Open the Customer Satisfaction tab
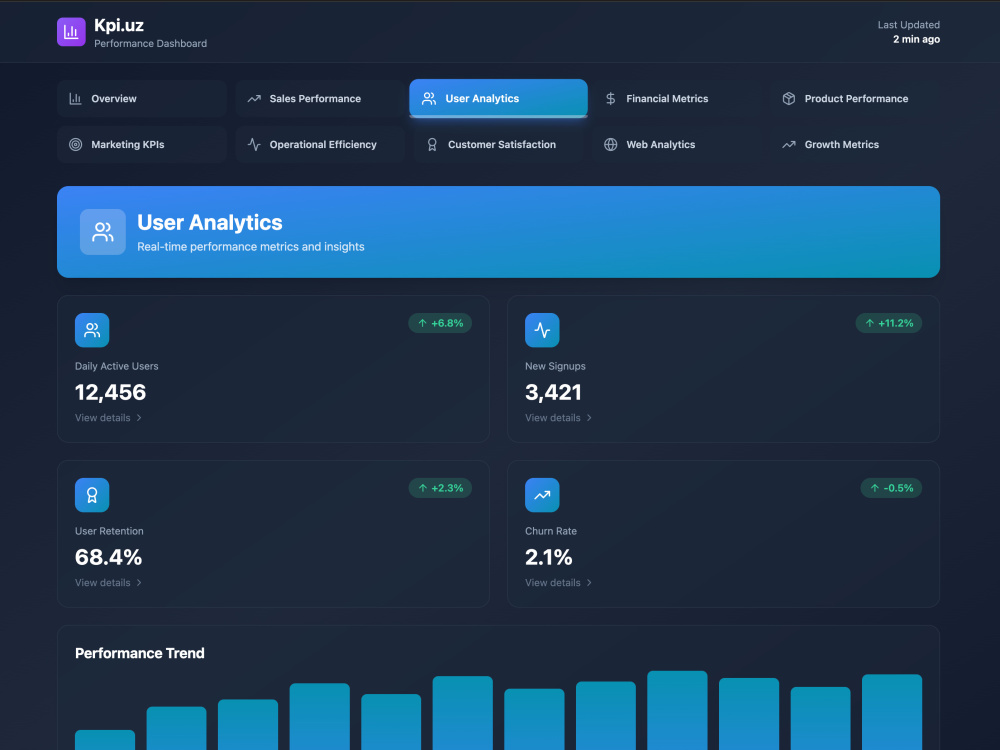The height and width of the screenshot is (750, 1000). tap(498, 145)
